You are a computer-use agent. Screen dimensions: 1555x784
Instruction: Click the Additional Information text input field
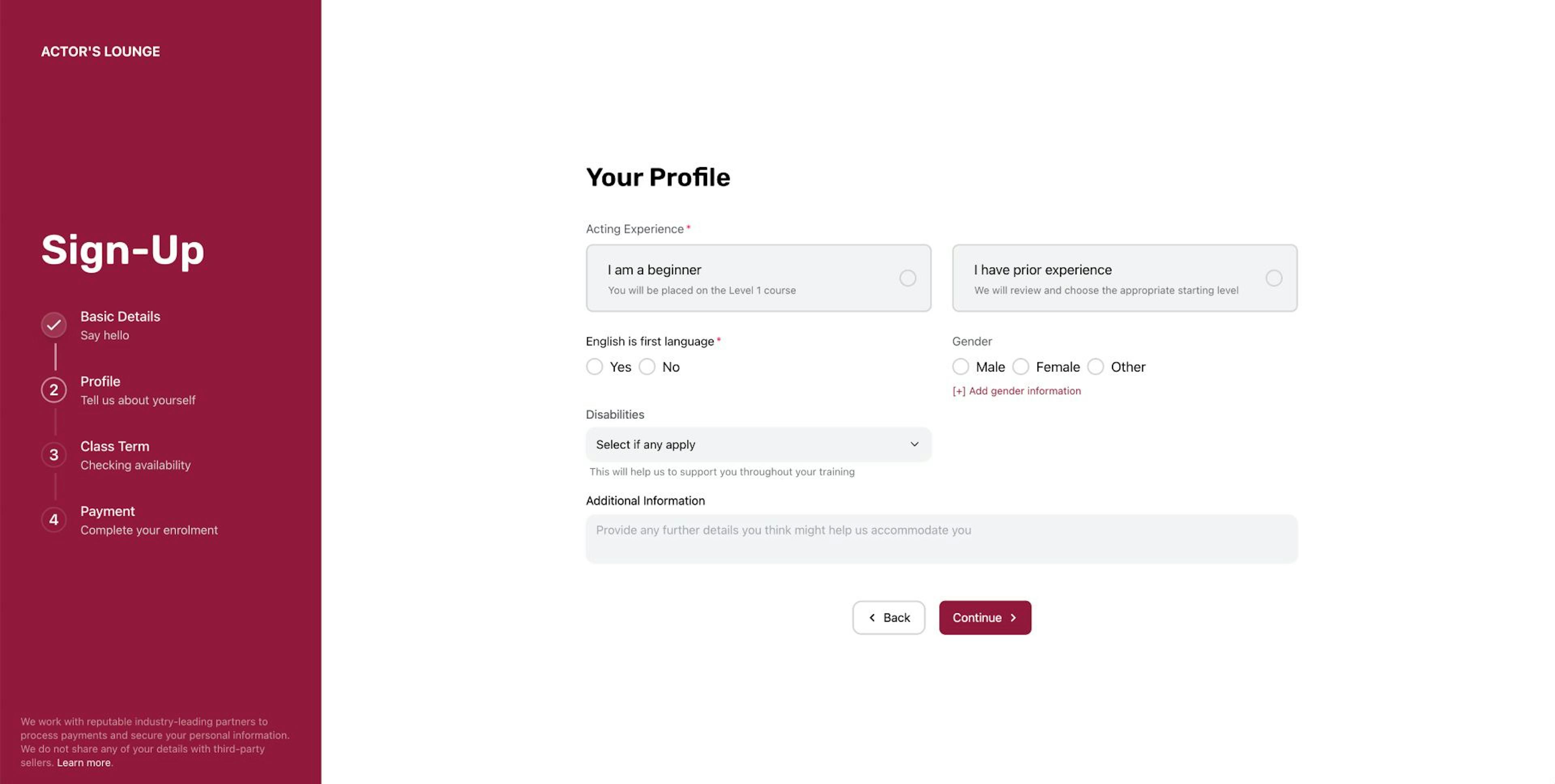941,538
